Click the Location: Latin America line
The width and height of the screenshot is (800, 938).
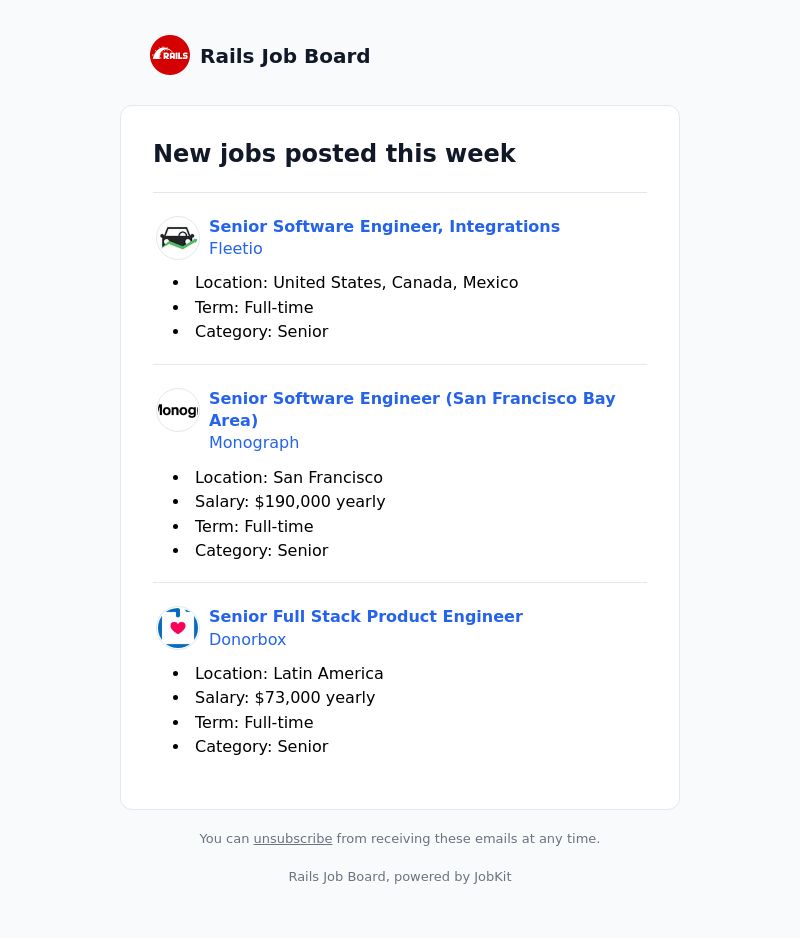[289, 674]
